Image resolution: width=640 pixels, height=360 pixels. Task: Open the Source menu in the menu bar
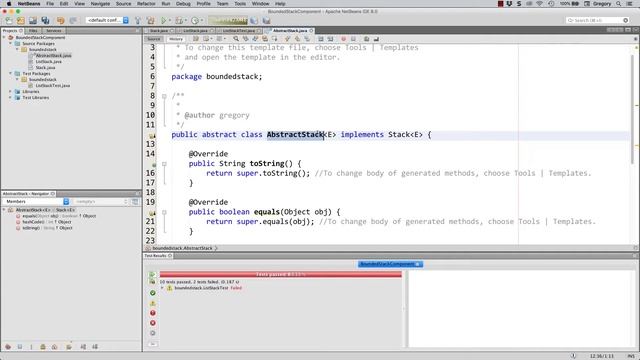[123, 4]
